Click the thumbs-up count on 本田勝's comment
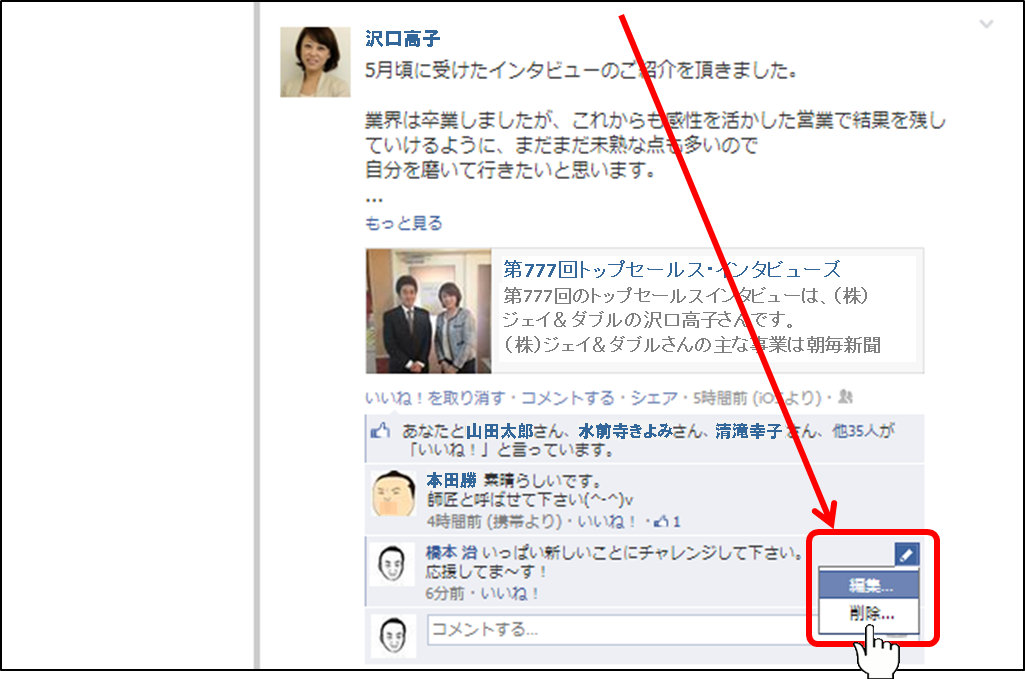The width and height of the screenshot is (1025, 679). coord(668,521)
